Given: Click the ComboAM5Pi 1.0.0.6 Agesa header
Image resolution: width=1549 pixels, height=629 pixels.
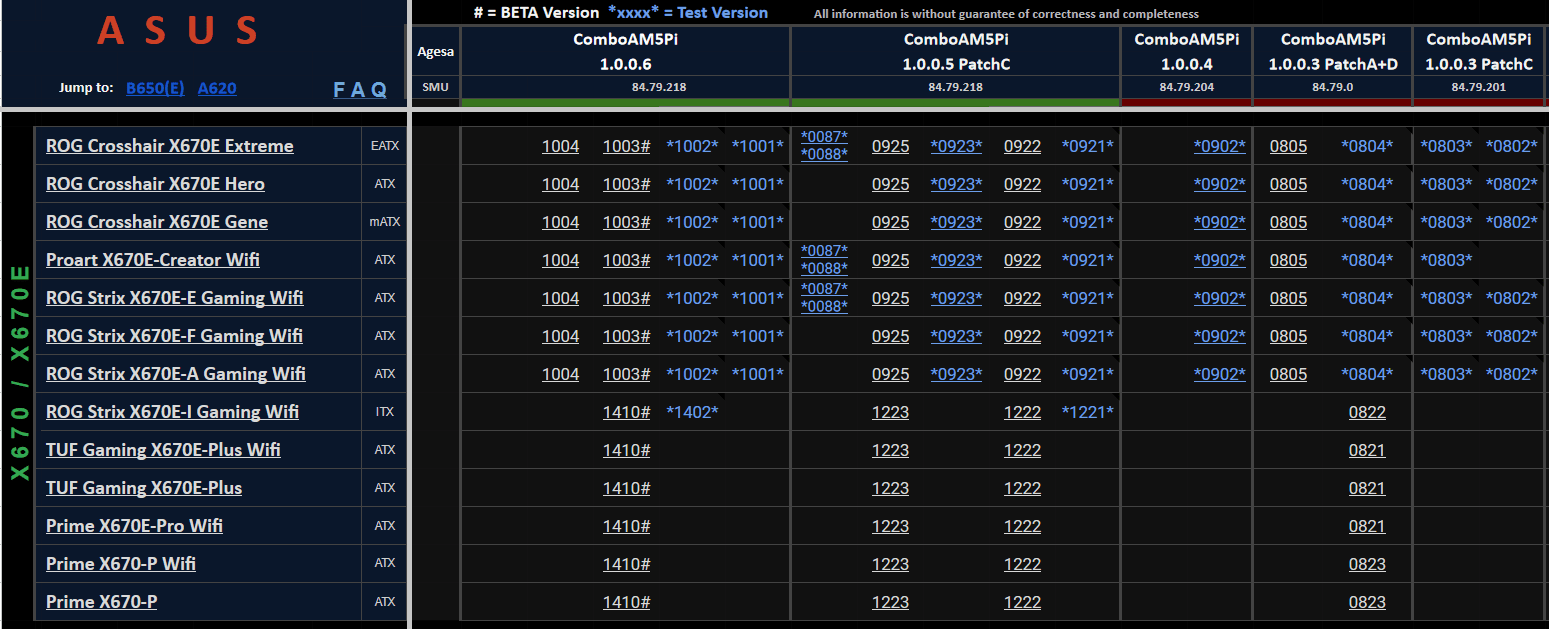Looking at the screenshot, I should click(x=626, y=51).
